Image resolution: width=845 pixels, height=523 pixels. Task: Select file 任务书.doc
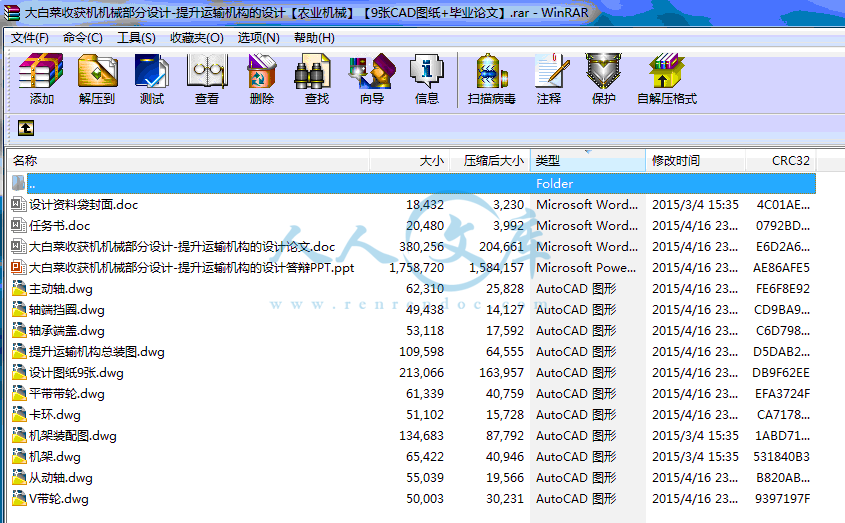pos(59,225)
